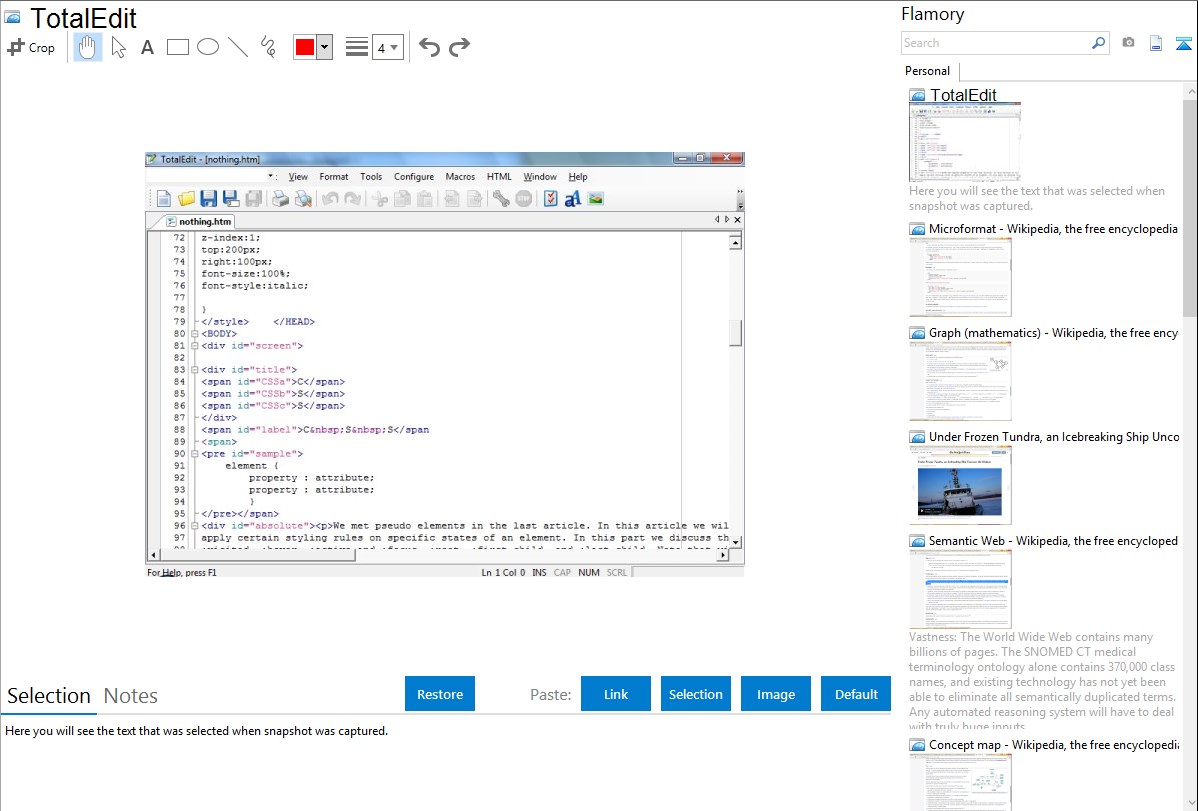Redo the last undone action

click(459, 47)
